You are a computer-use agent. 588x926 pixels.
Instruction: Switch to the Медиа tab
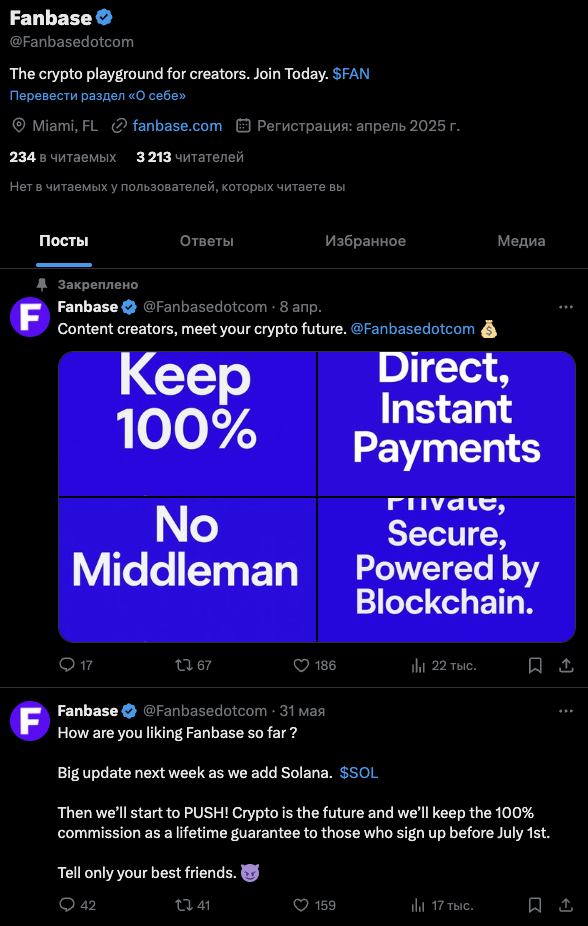521,241
